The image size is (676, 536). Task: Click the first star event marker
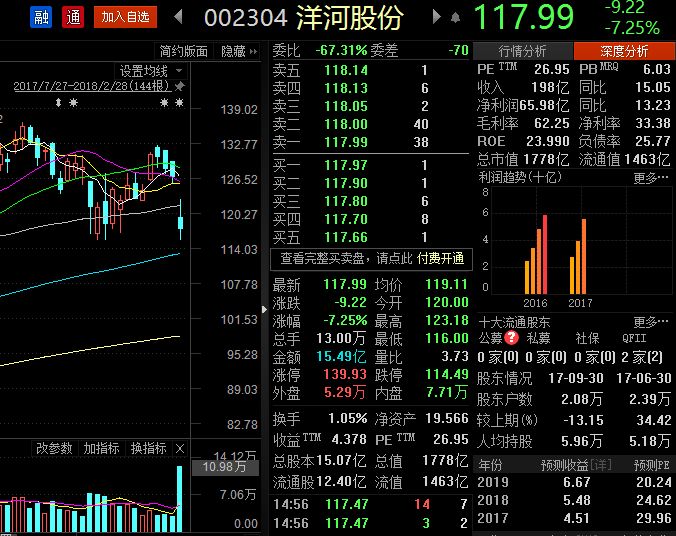73,103
